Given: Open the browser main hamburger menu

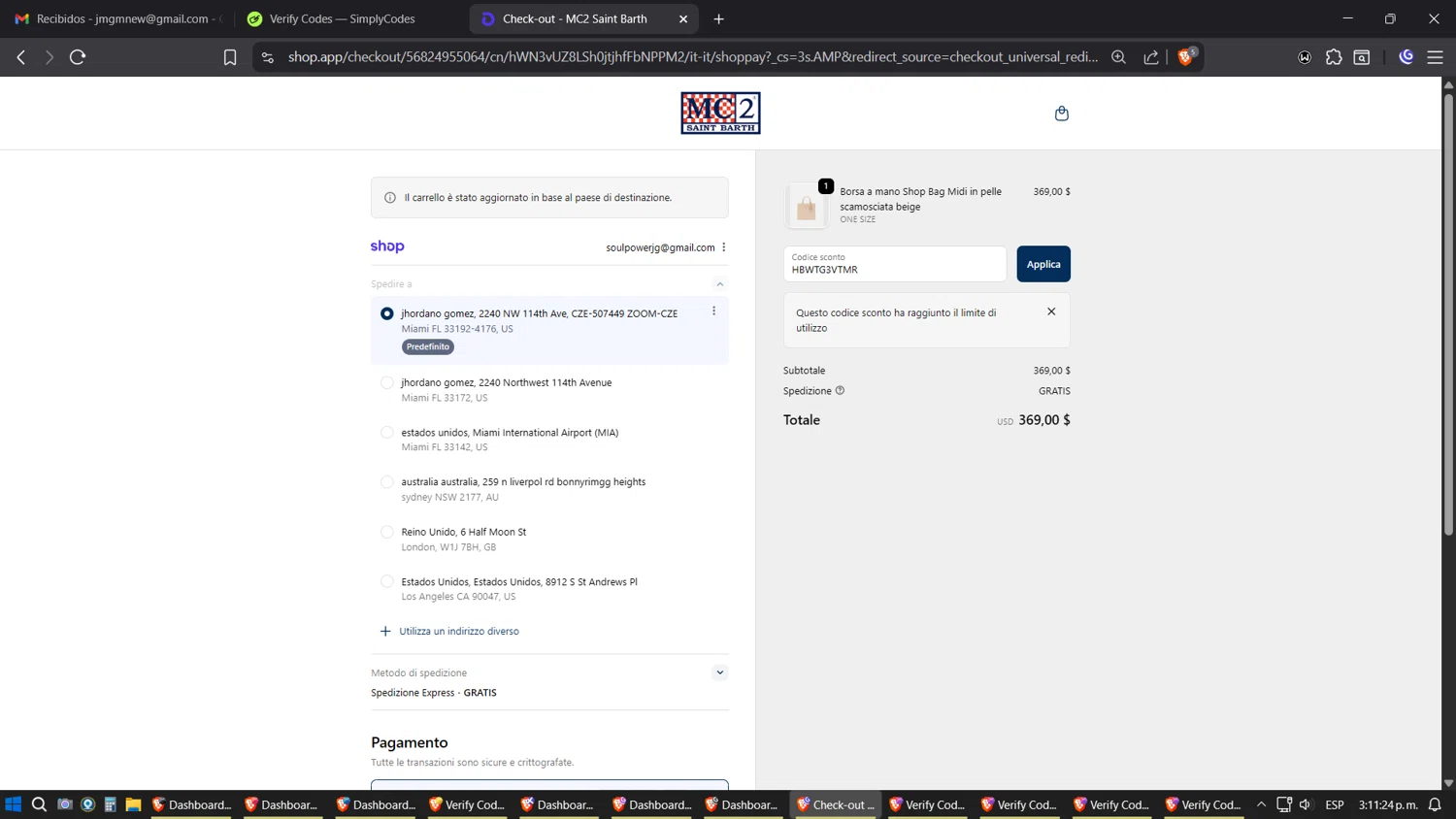Looking at the screenshot, I should coord(1435,57).
